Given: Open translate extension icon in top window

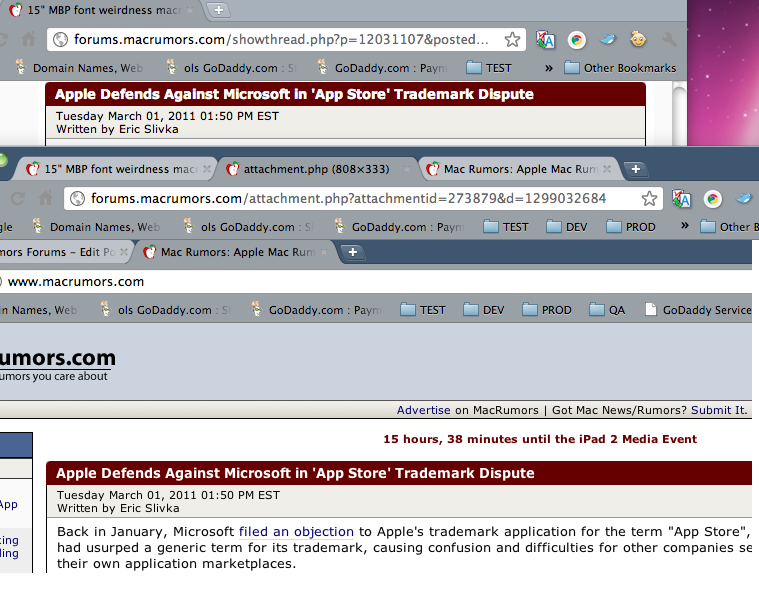Looking at the screenshot, I should [545, 40].
